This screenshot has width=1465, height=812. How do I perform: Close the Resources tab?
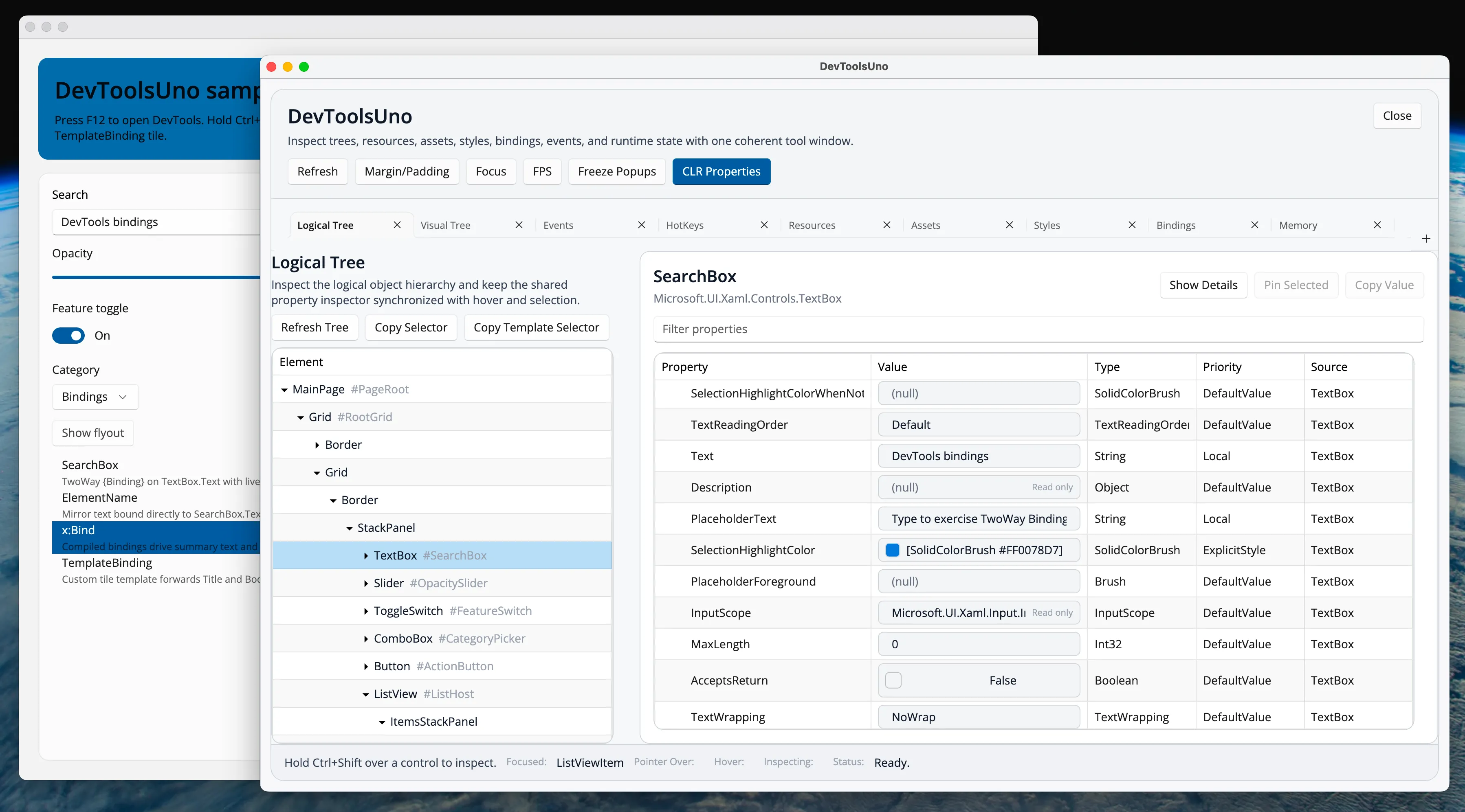886,225
